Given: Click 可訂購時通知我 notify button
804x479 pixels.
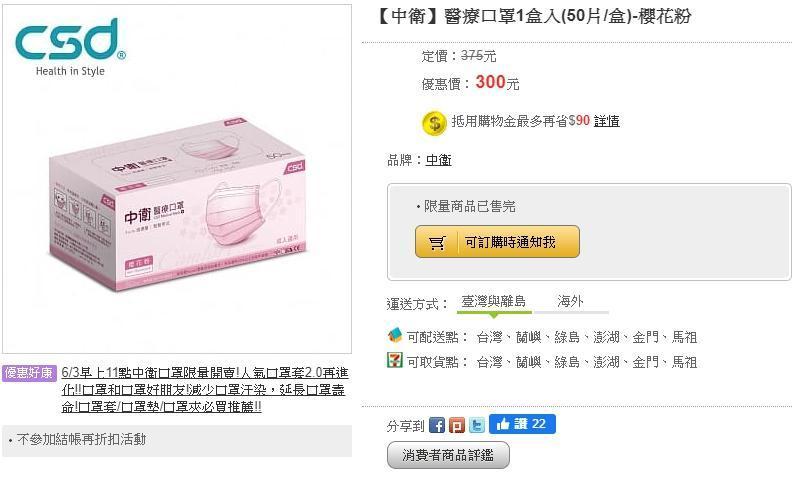Looking at the screenshot, I should point(497,242).
